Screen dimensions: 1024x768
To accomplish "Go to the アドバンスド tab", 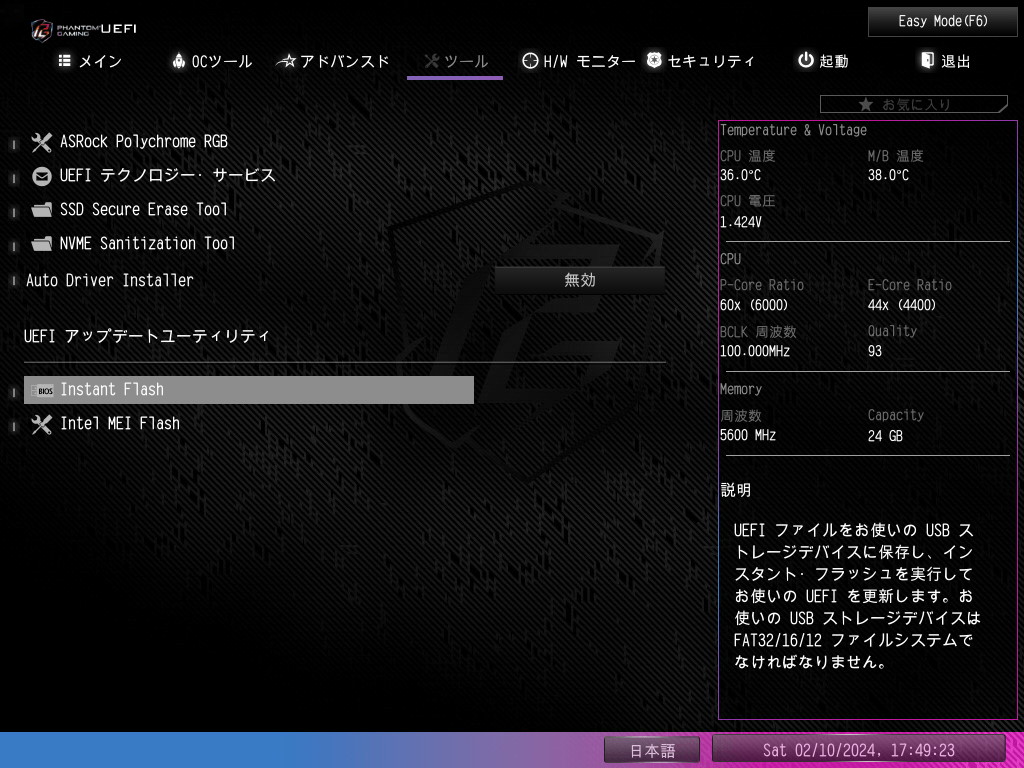I will tap(333, 61).
